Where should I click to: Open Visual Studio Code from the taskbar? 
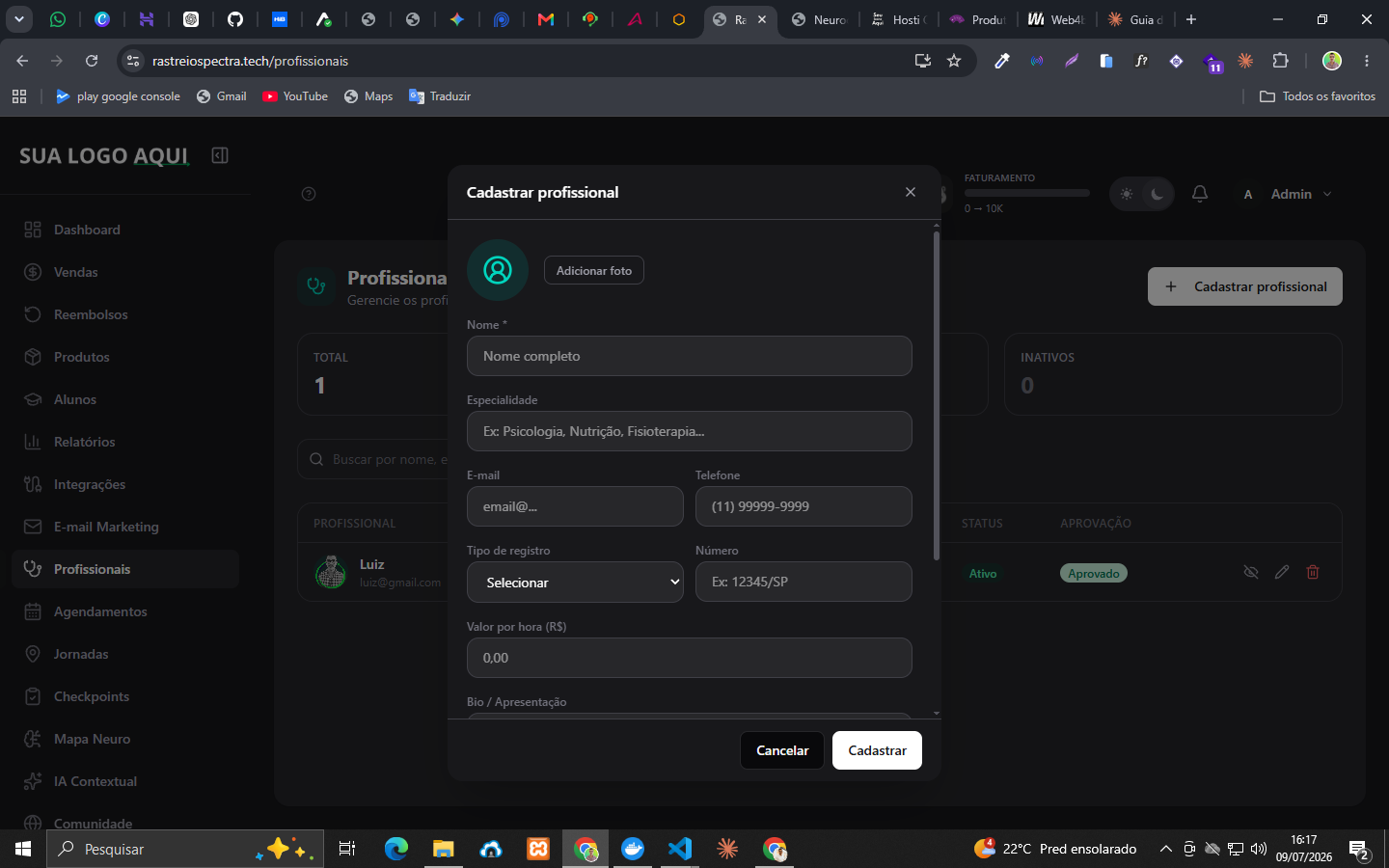point(680,849)
